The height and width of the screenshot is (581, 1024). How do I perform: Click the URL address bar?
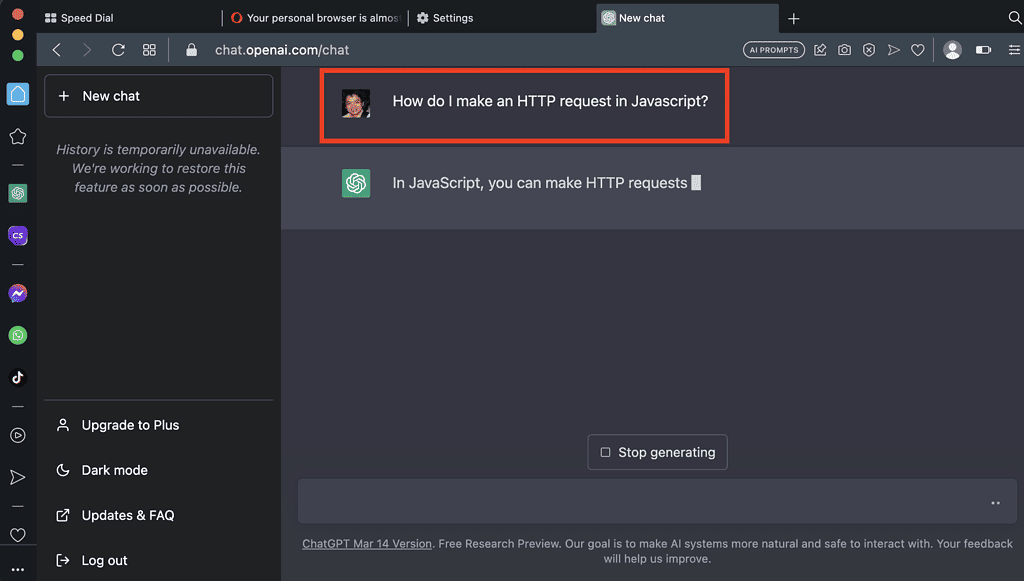(281, 50)
